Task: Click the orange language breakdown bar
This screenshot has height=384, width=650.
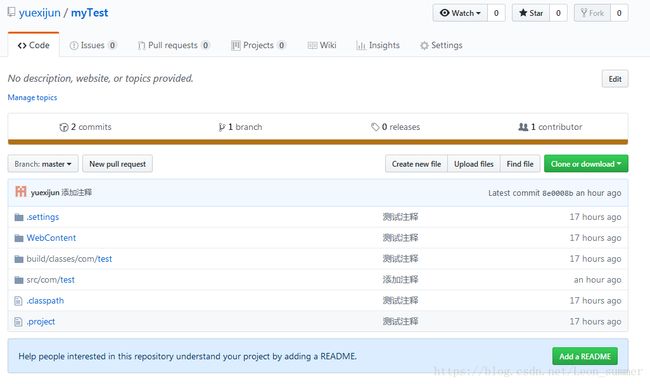Action: (318, 142)
